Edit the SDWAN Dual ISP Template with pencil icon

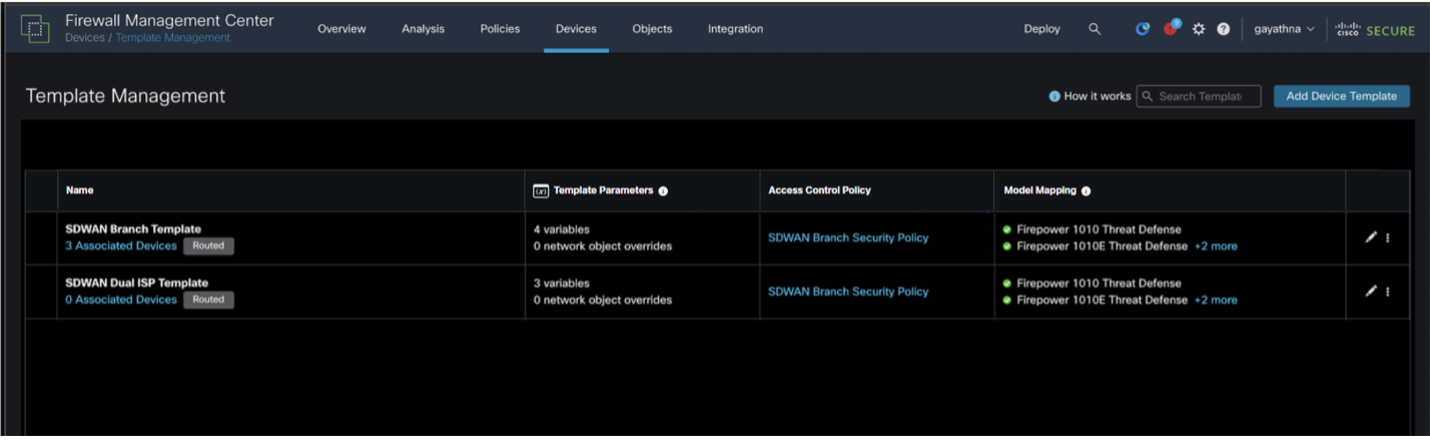1371,291
